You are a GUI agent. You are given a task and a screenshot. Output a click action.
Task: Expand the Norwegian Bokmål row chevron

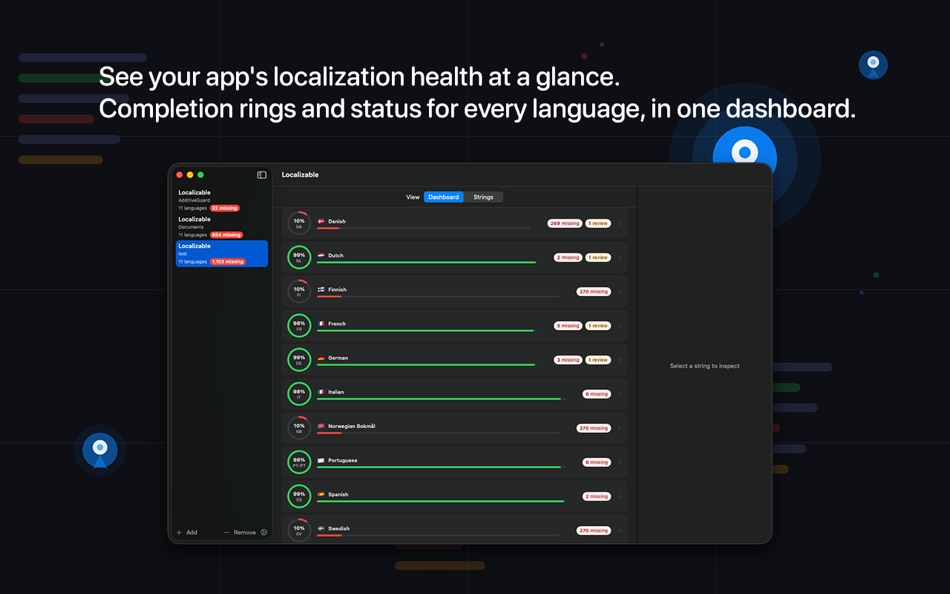pos(619,429)
